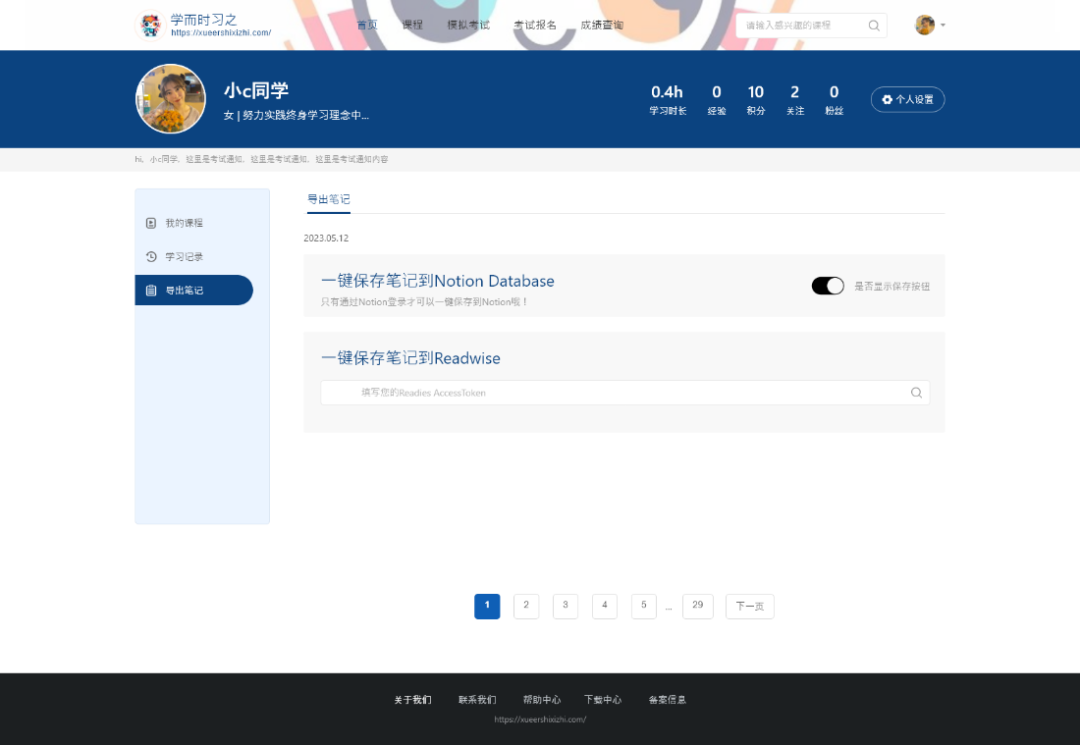Click the small user avatar in top bar

pyautogui.click(x=925, y=25)
